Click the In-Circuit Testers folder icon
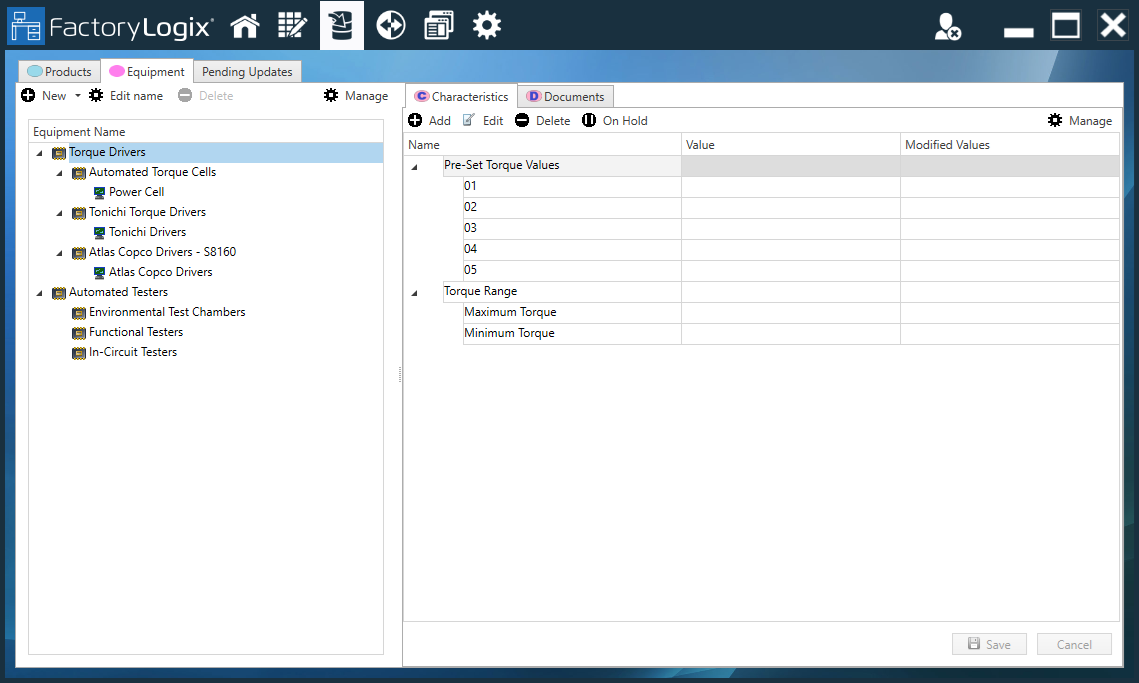 [x=79, y=353]
